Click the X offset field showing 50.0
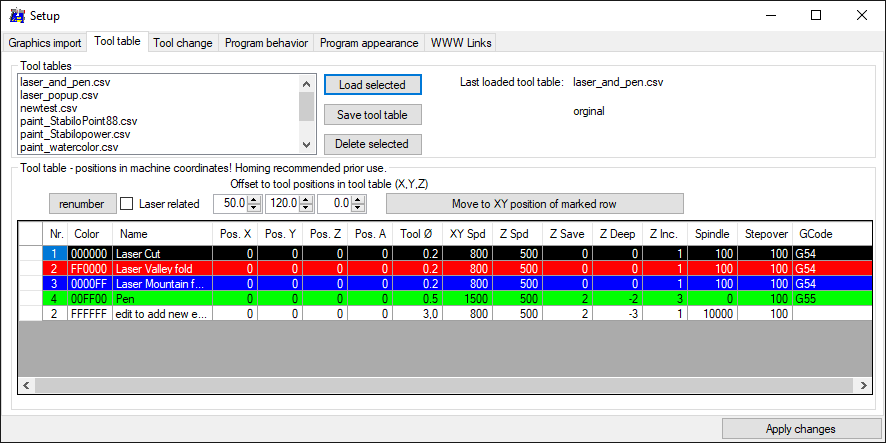The width and height of the screenshot is (886, 443). (x=231, y=204)
